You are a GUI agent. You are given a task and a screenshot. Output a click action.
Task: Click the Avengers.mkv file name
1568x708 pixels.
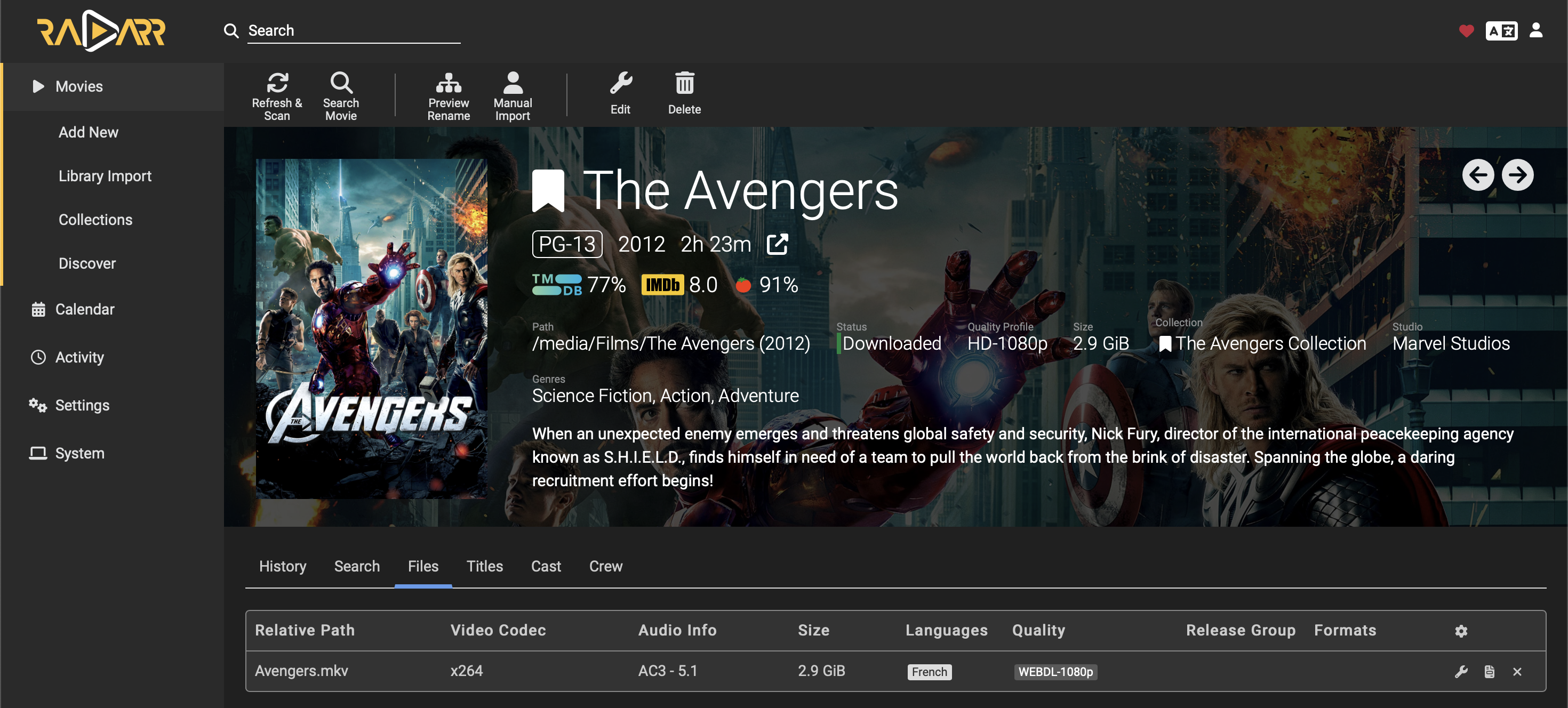pos(301,671)
